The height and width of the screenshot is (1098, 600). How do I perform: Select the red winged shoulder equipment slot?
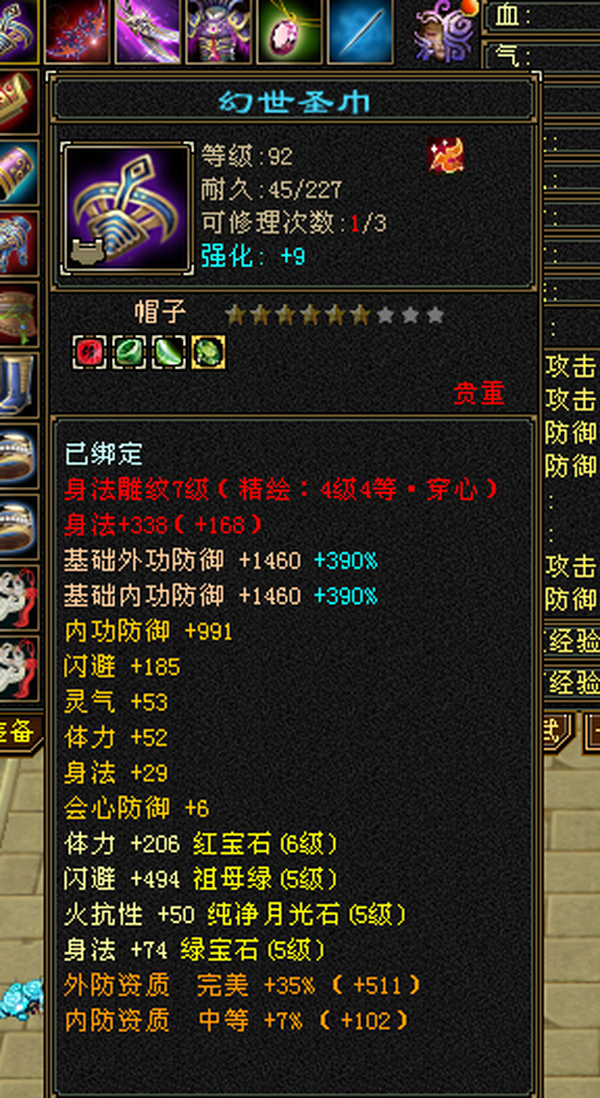click(77, 31)
